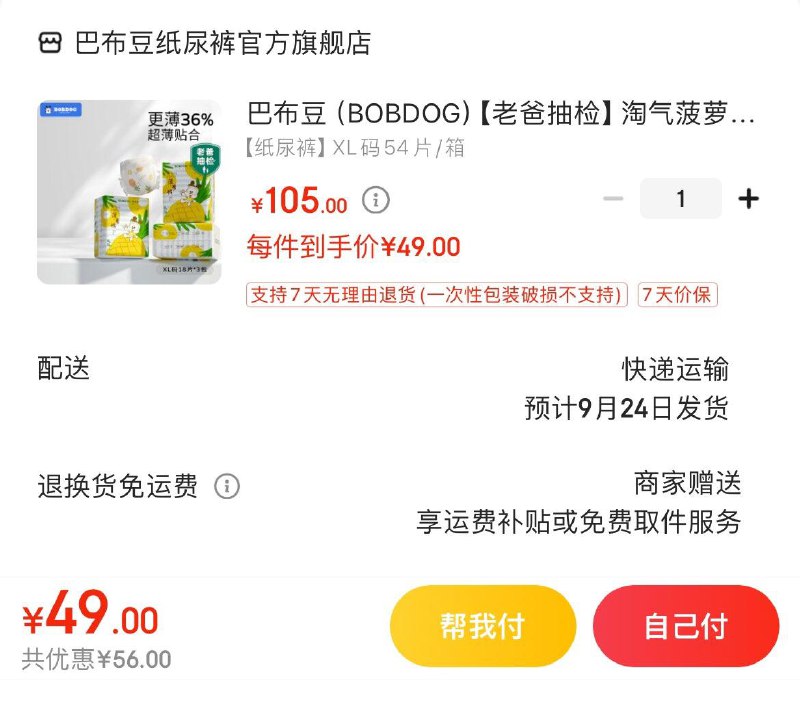Tap the 自己付 red button
The image size is (800, 702).
686,625
